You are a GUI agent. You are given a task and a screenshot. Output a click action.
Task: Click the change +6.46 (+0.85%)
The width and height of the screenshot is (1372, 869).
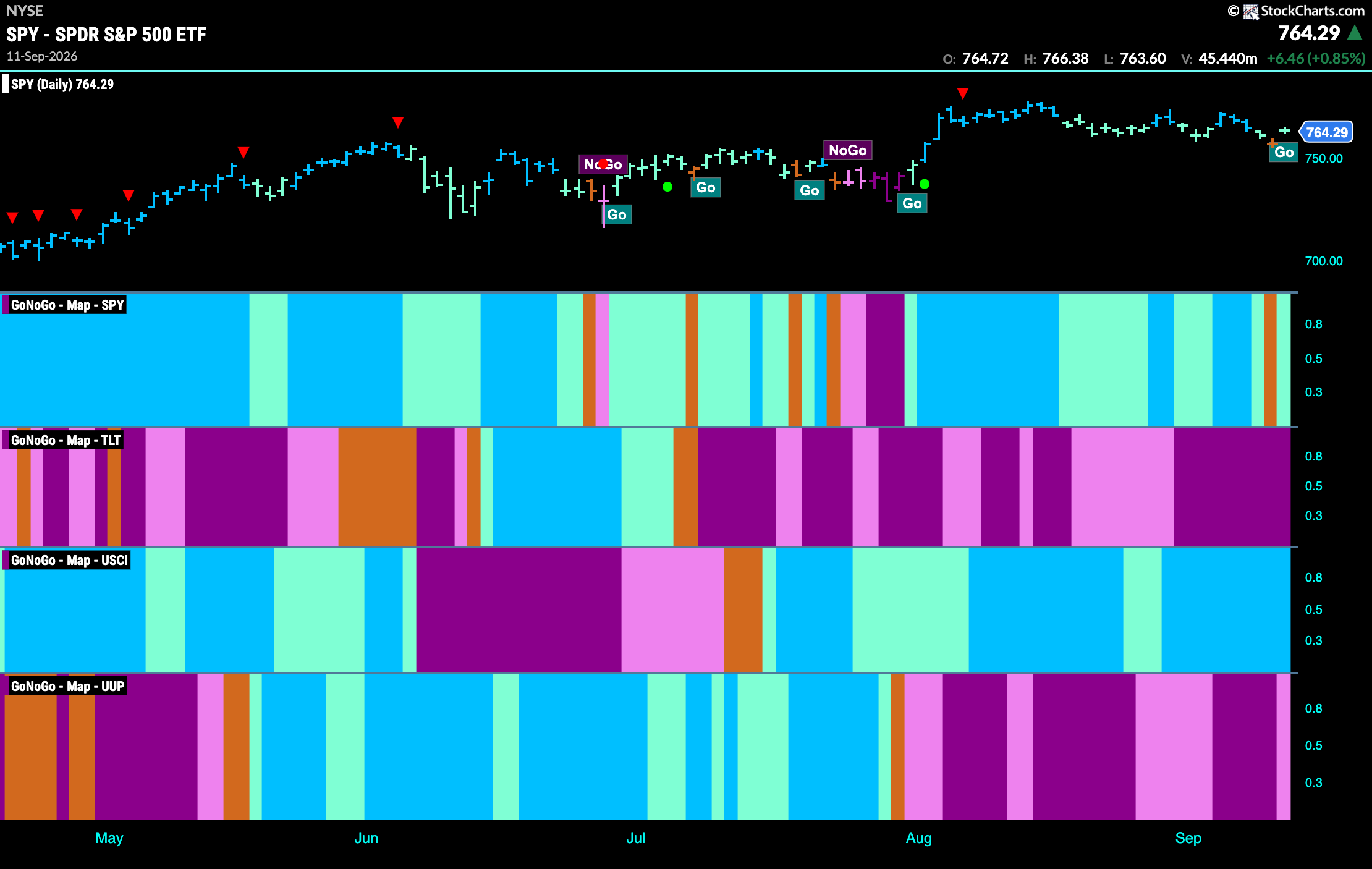coord(1316,59)
